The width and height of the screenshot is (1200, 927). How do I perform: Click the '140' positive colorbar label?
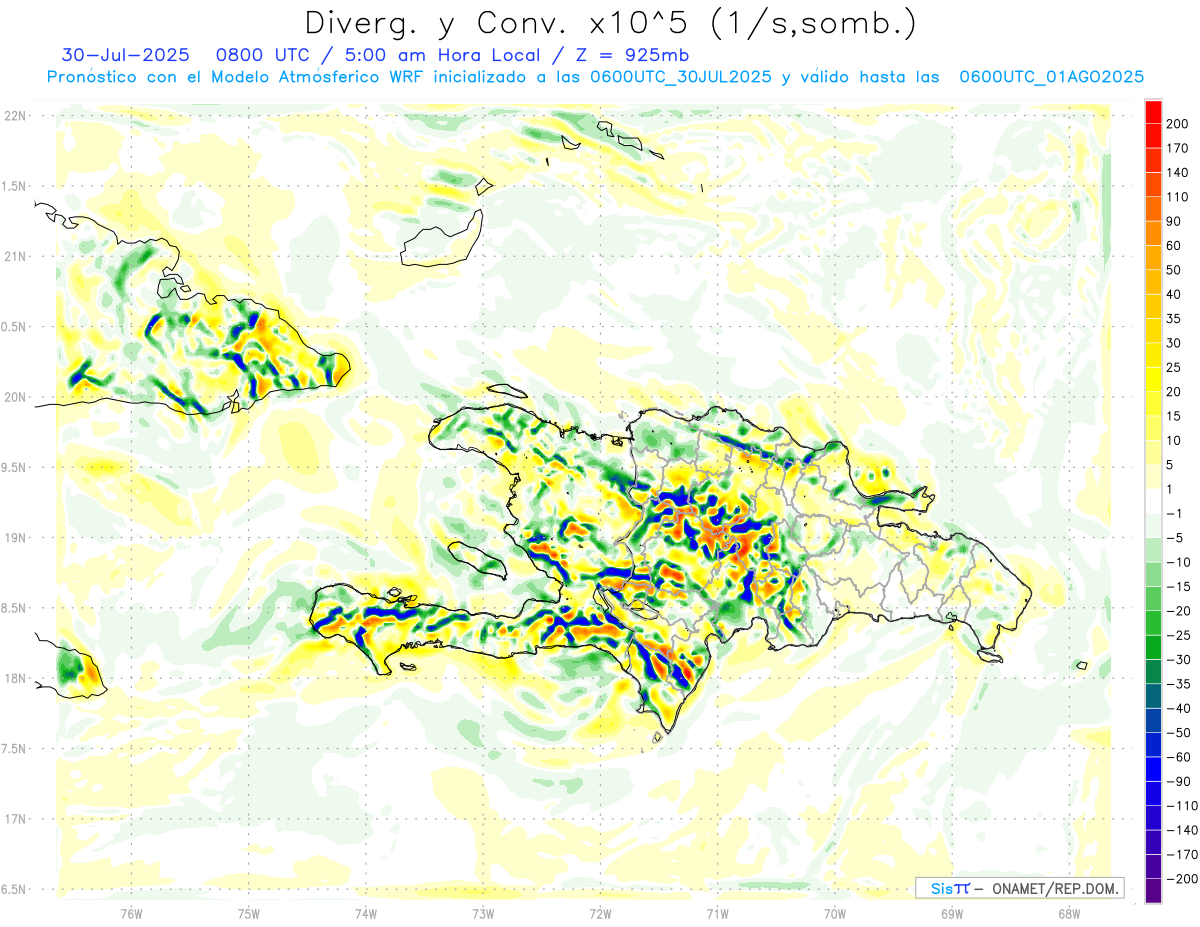[1177, 172]
